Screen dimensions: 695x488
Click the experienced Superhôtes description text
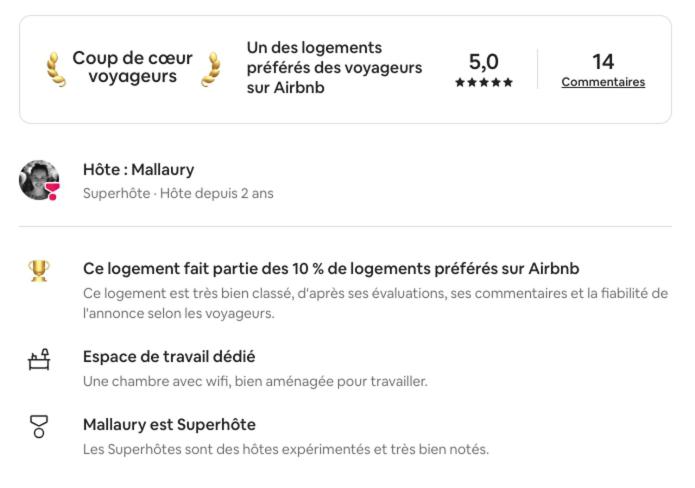[286, 449]
